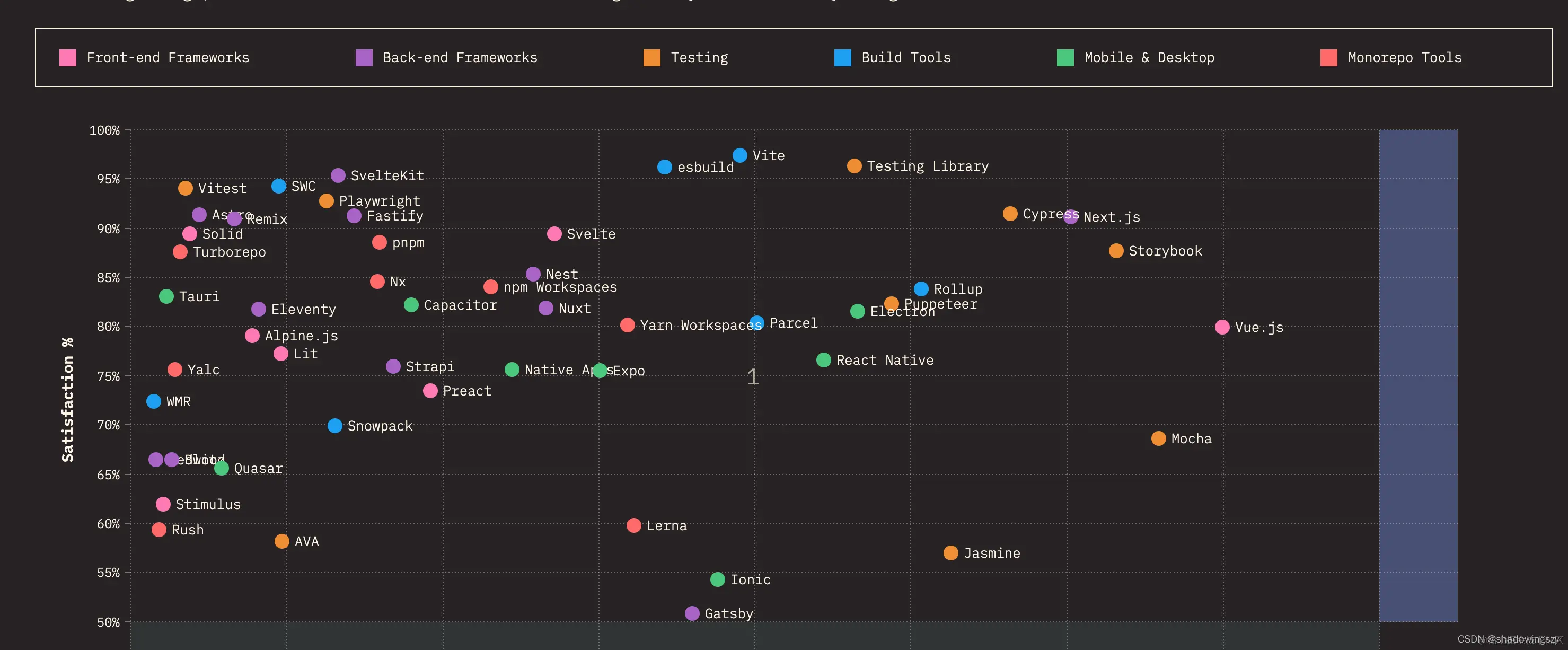Select the Storybook orange dot
This screenshot has width=1568, height=650.
(x=1116, y=251)
